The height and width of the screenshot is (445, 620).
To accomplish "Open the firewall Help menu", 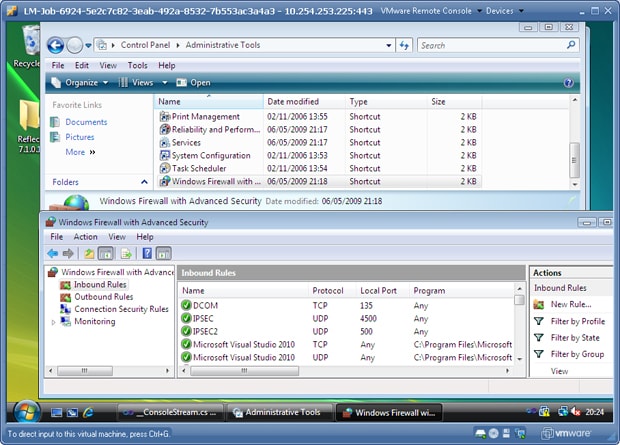I will [145, 237].
